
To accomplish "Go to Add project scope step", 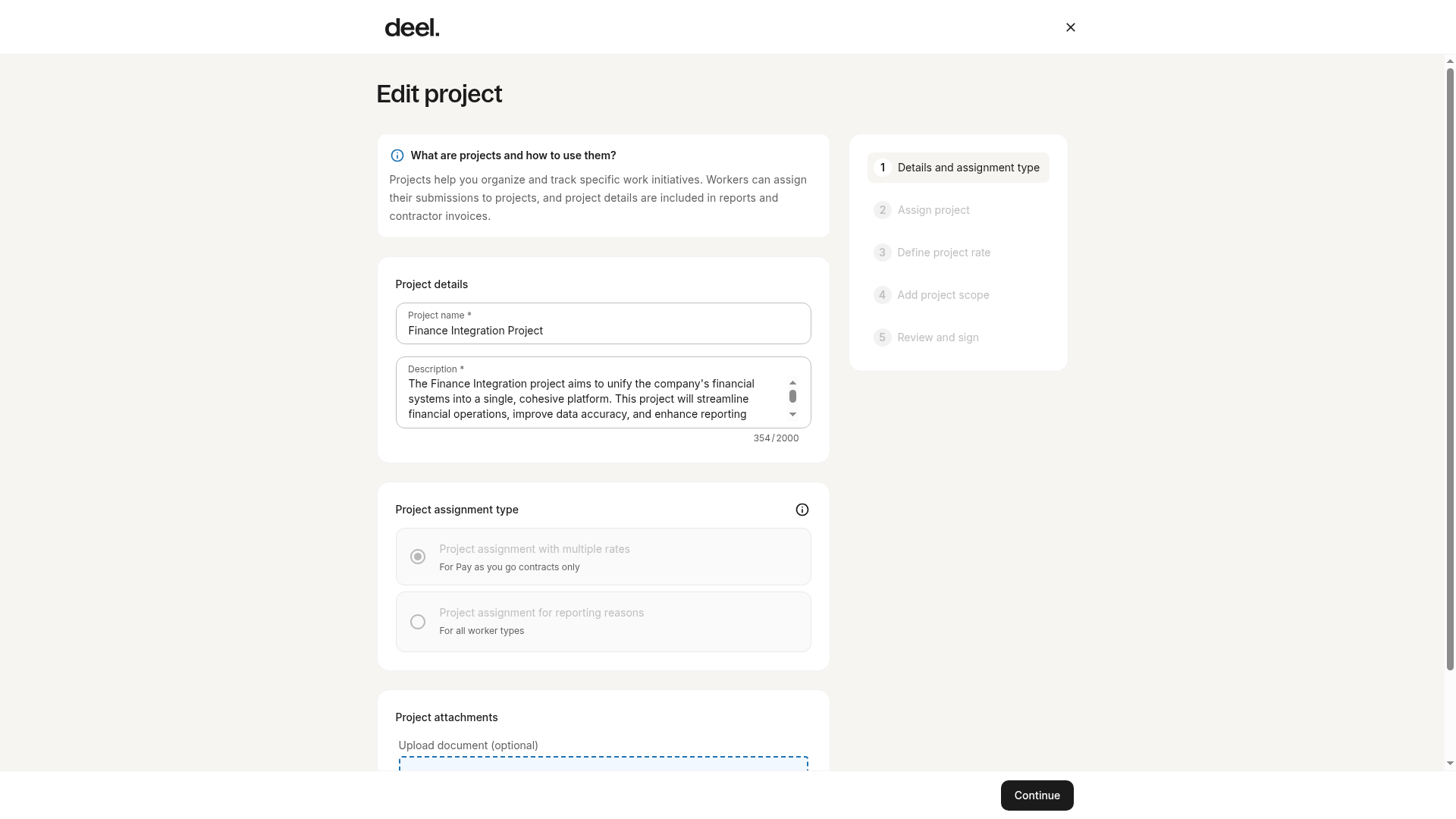I will tap(943, 295).
